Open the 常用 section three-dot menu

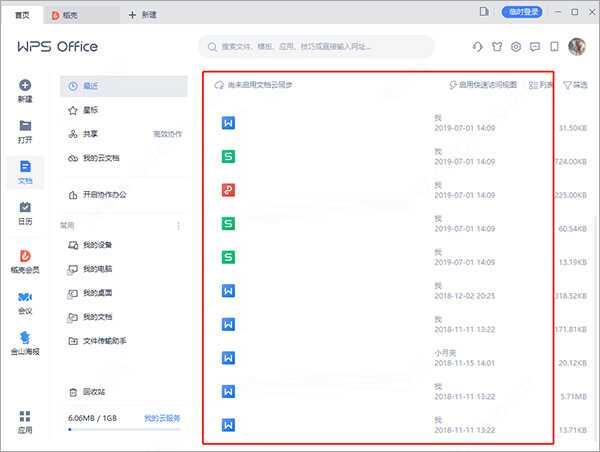(x=179, y=225)
